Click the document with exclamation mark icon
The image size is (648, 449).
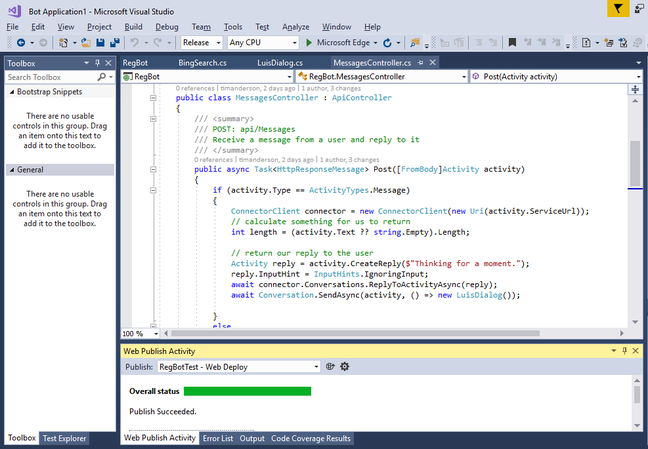(586, 43)
